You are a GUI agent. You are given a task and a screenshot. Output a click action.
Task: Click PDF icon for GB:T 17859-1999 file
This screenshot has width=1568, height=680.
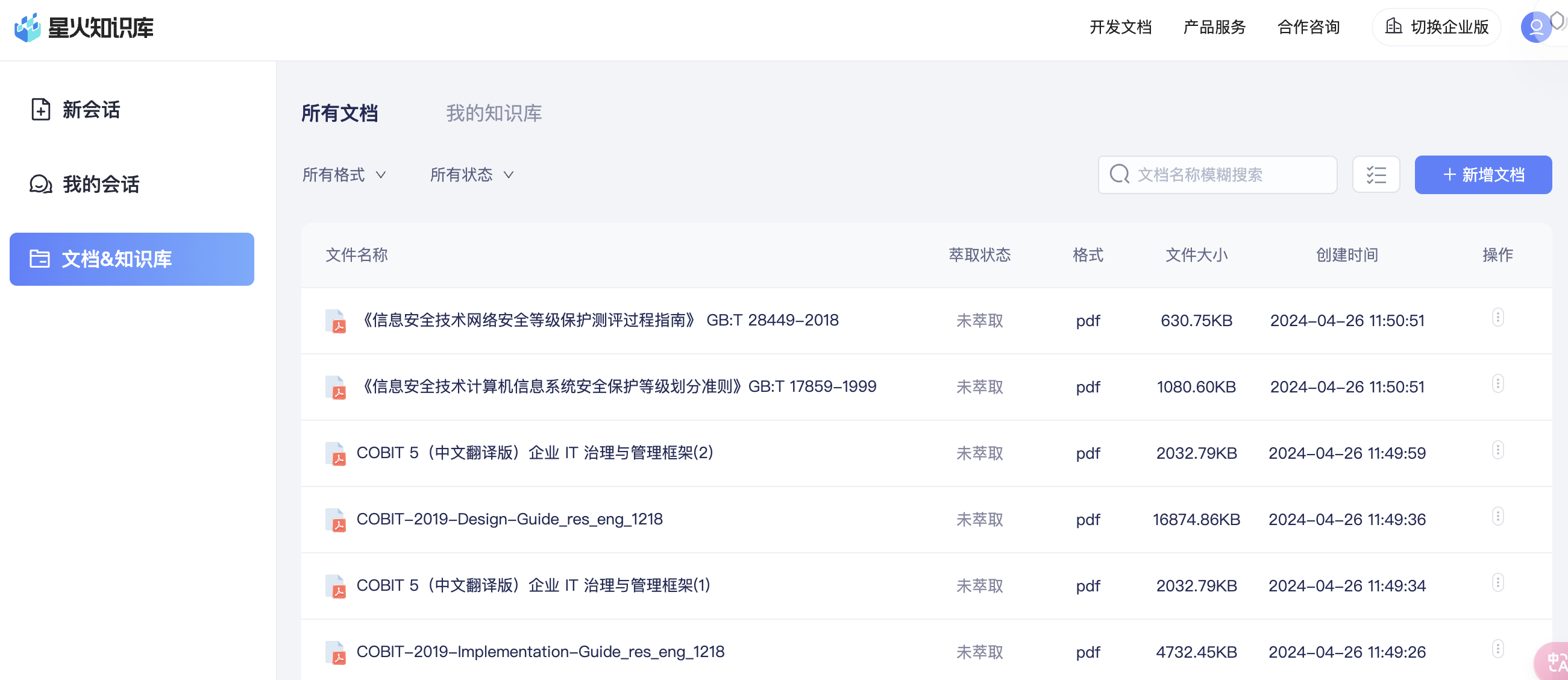pyautogui.click(x=336, y=387)
